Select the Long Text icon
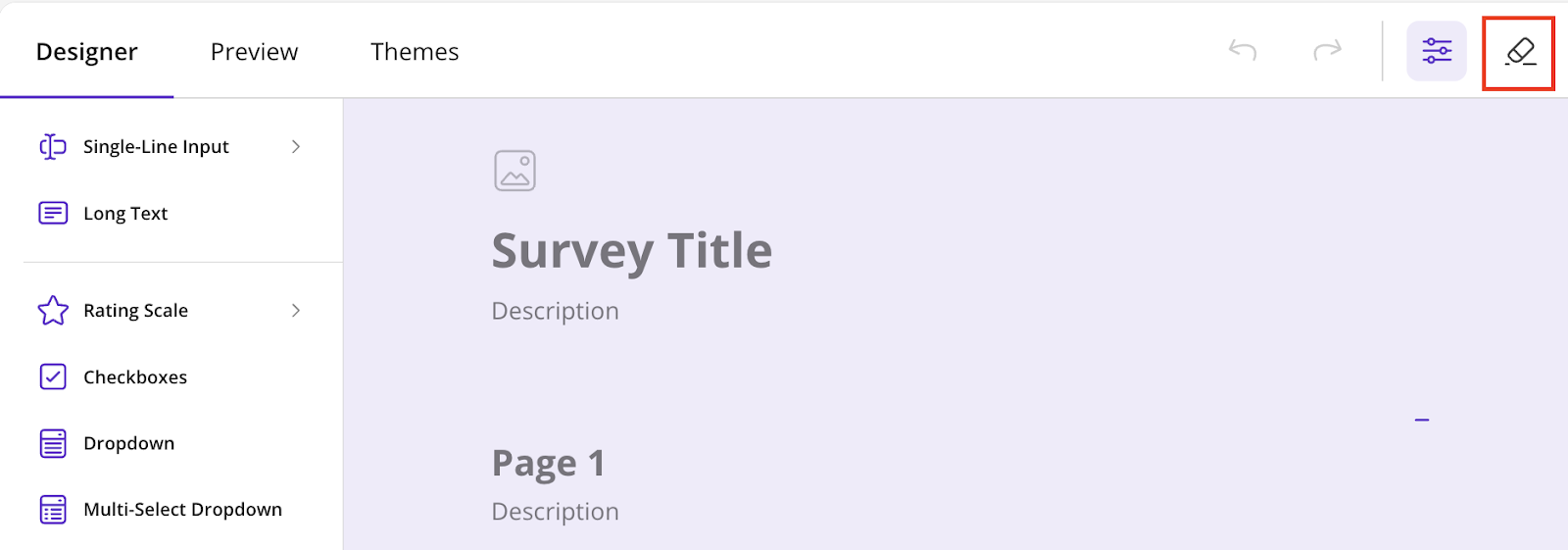Screen dimensions: 1568x550 click(53, 213)
